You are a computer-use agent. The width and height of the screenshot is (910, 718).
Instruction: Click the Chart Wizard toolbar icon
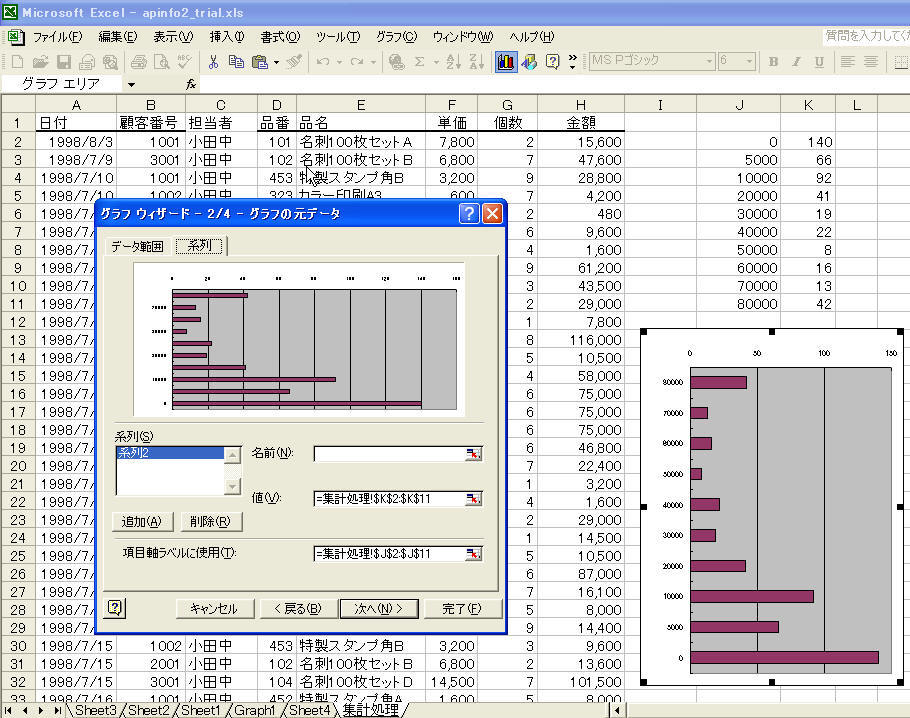[507, 62]
